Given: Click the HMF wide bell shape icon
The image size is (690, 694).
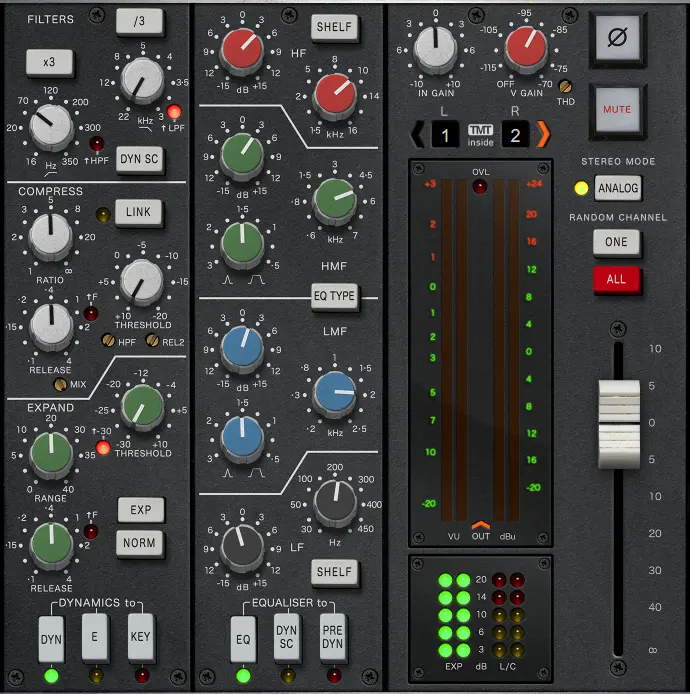Looking at the screenshot, I should point(257,280).
